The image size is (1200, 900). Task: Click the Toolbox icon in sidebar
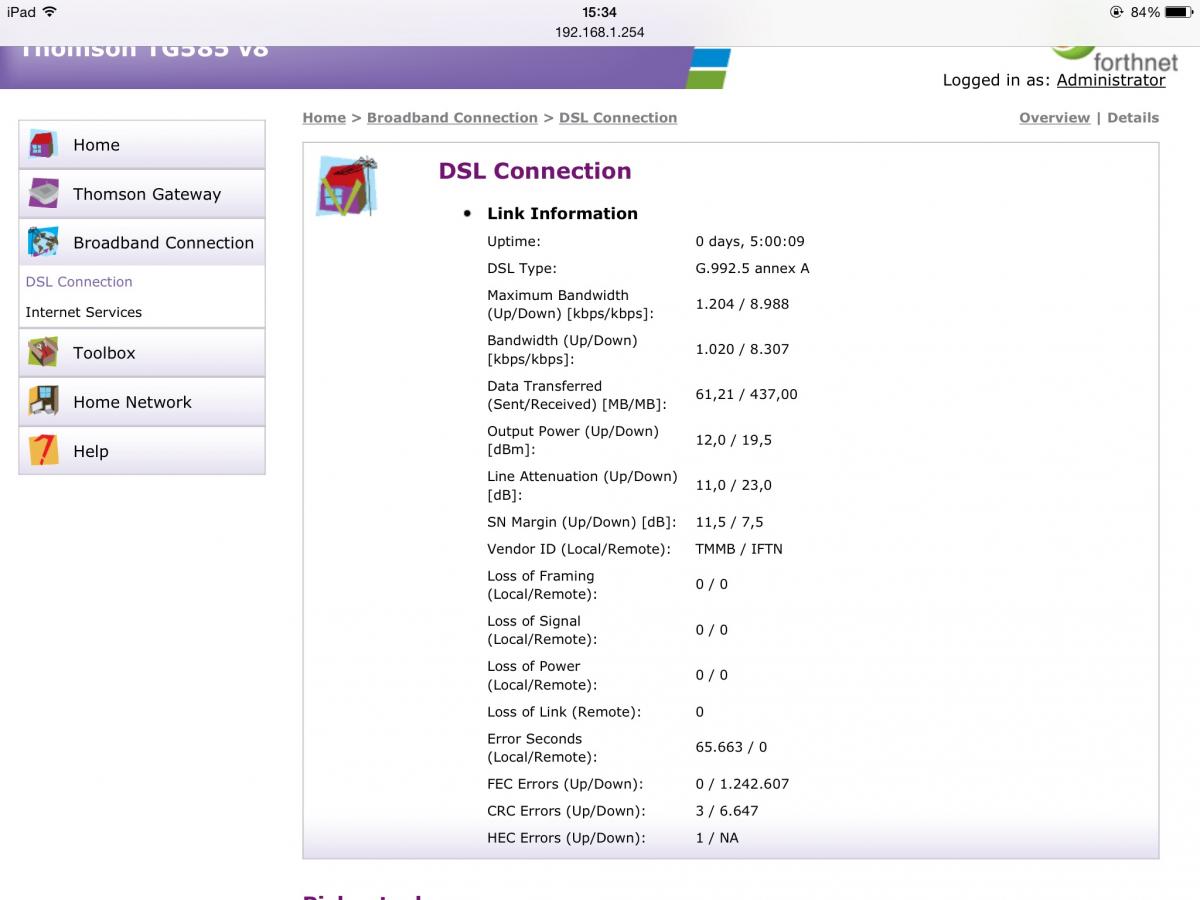[43, 352]
